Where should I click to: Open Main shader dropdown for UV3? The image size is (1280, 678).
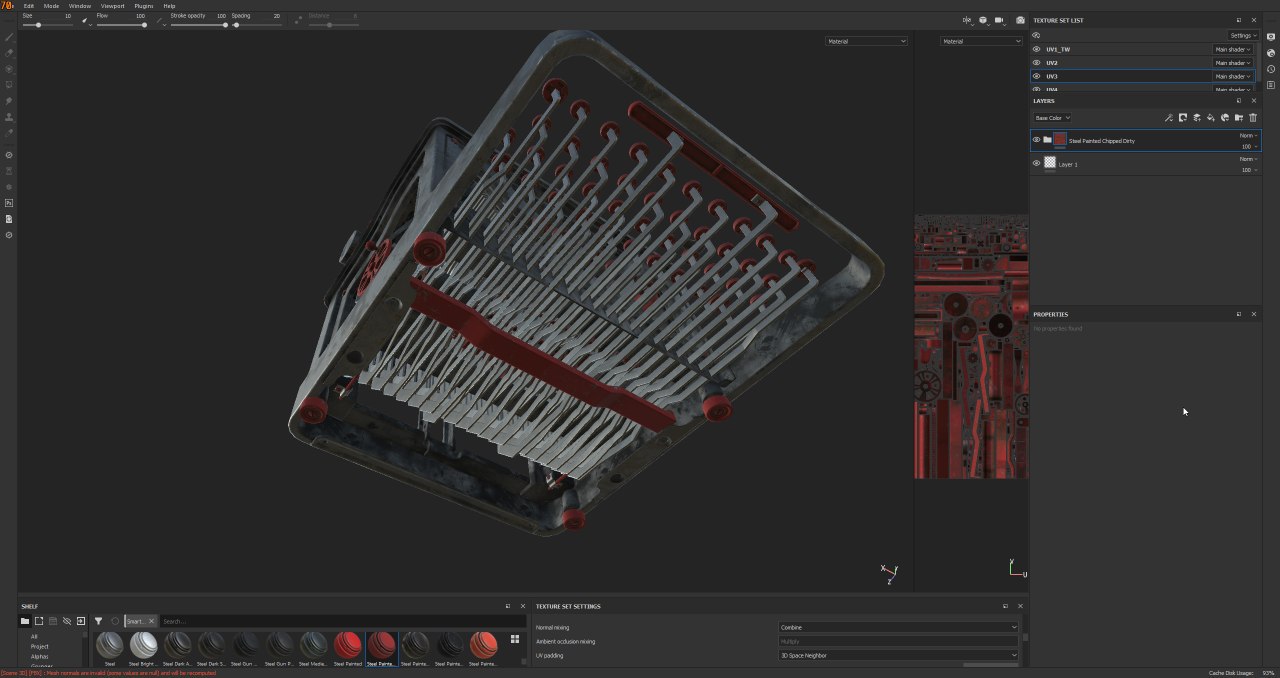coord(1232,76)
